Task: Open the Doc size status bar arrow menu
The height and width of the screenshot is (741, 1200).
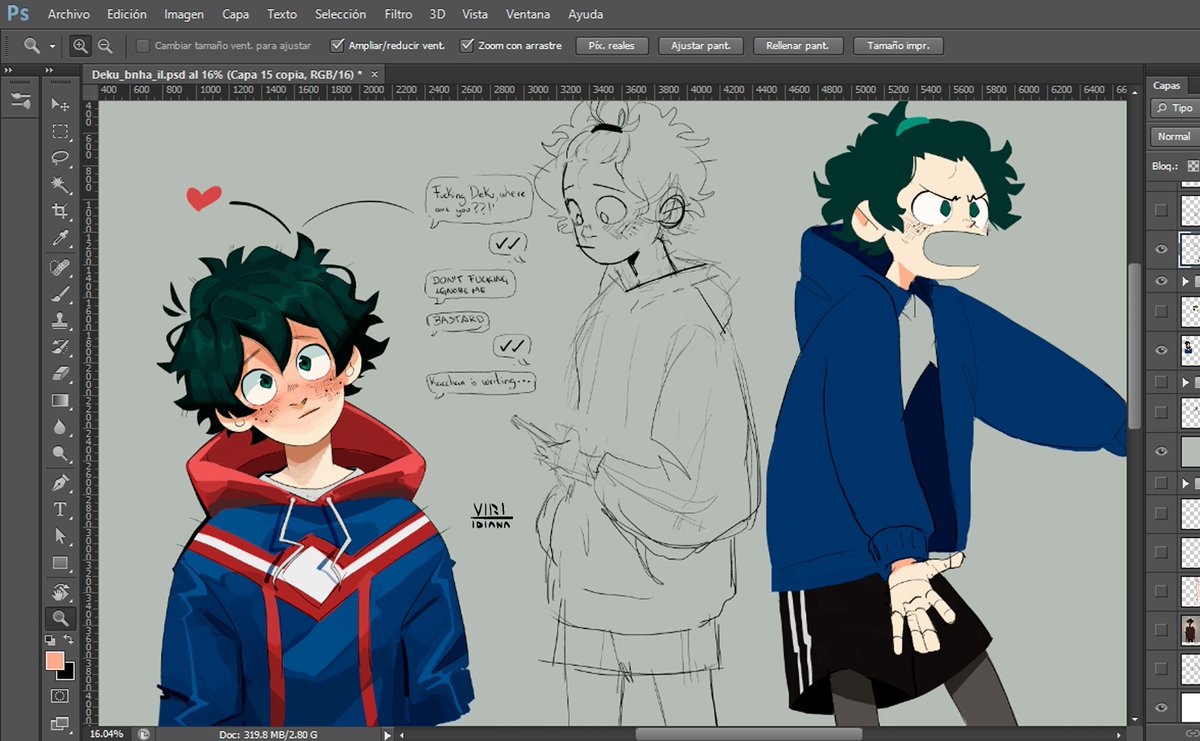Action: tap(388, 734)
